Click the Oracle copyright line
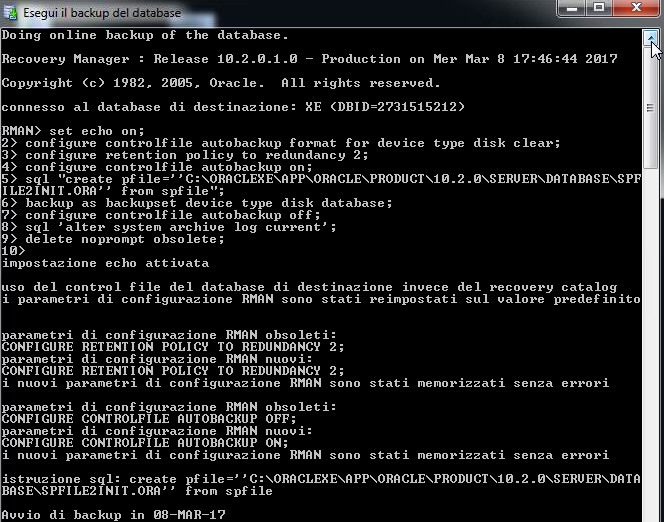The width and height of the screenshot is (664, 522). (221, 83)
